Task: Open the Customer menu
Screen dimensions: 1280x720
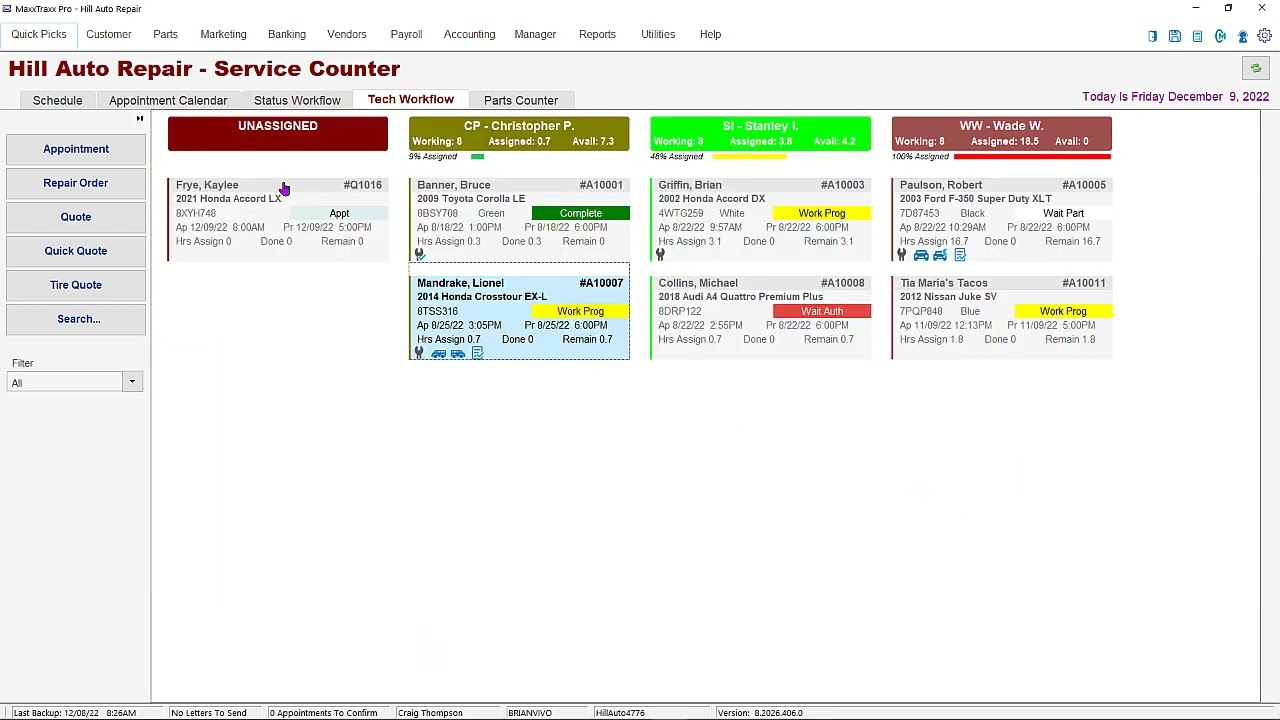Action: coord(108,34)
